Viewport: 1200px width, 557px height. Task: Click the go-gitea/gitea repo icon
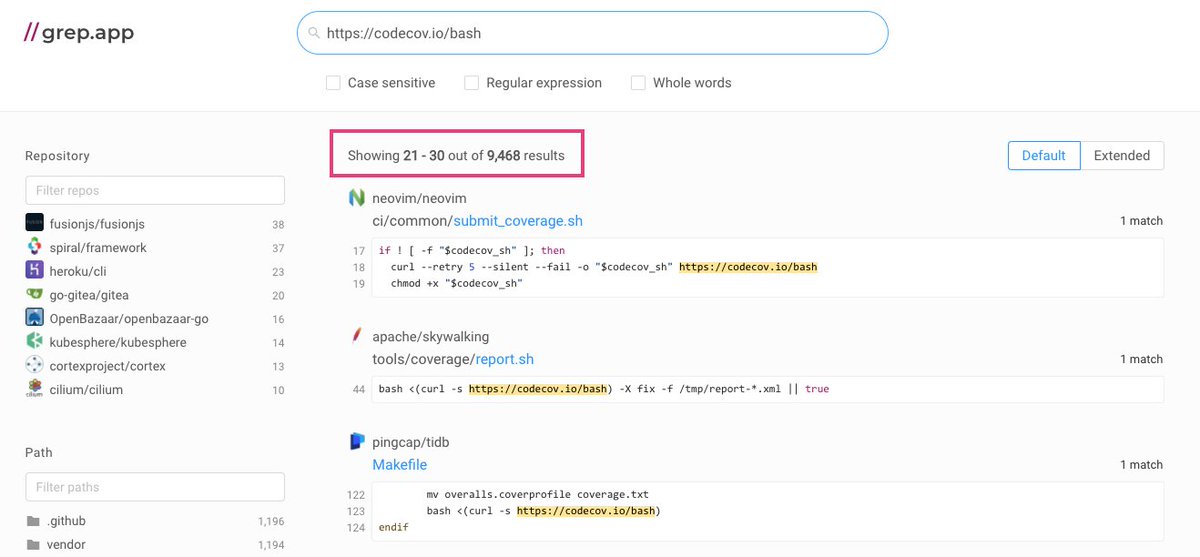[34, 295]
